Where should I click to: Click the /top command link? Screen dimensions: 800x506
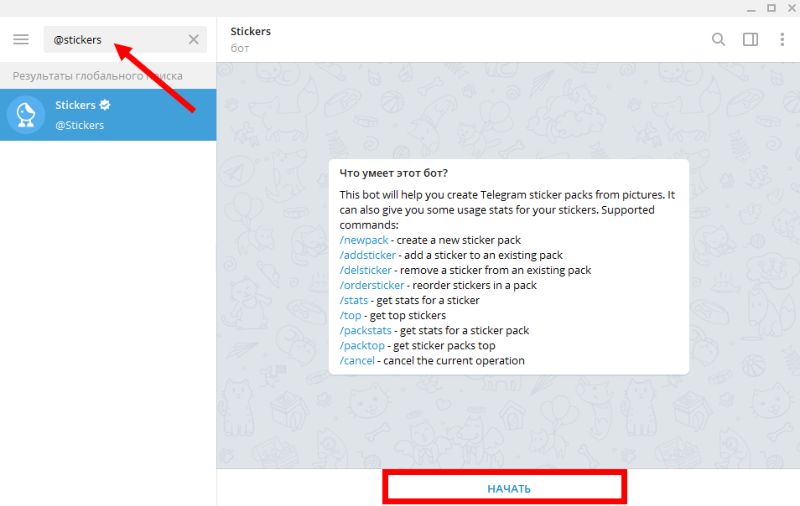[x=350, y=315]
